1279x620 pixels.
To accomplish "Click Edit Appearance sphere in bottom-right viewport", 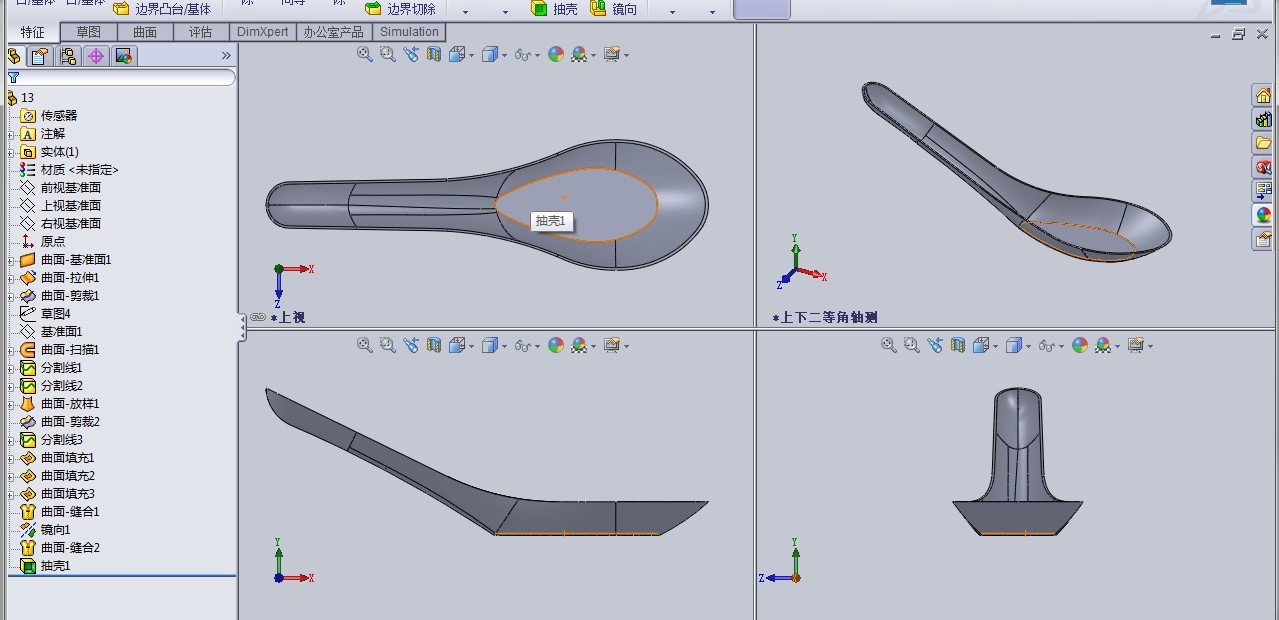I will coord(1080,345).
